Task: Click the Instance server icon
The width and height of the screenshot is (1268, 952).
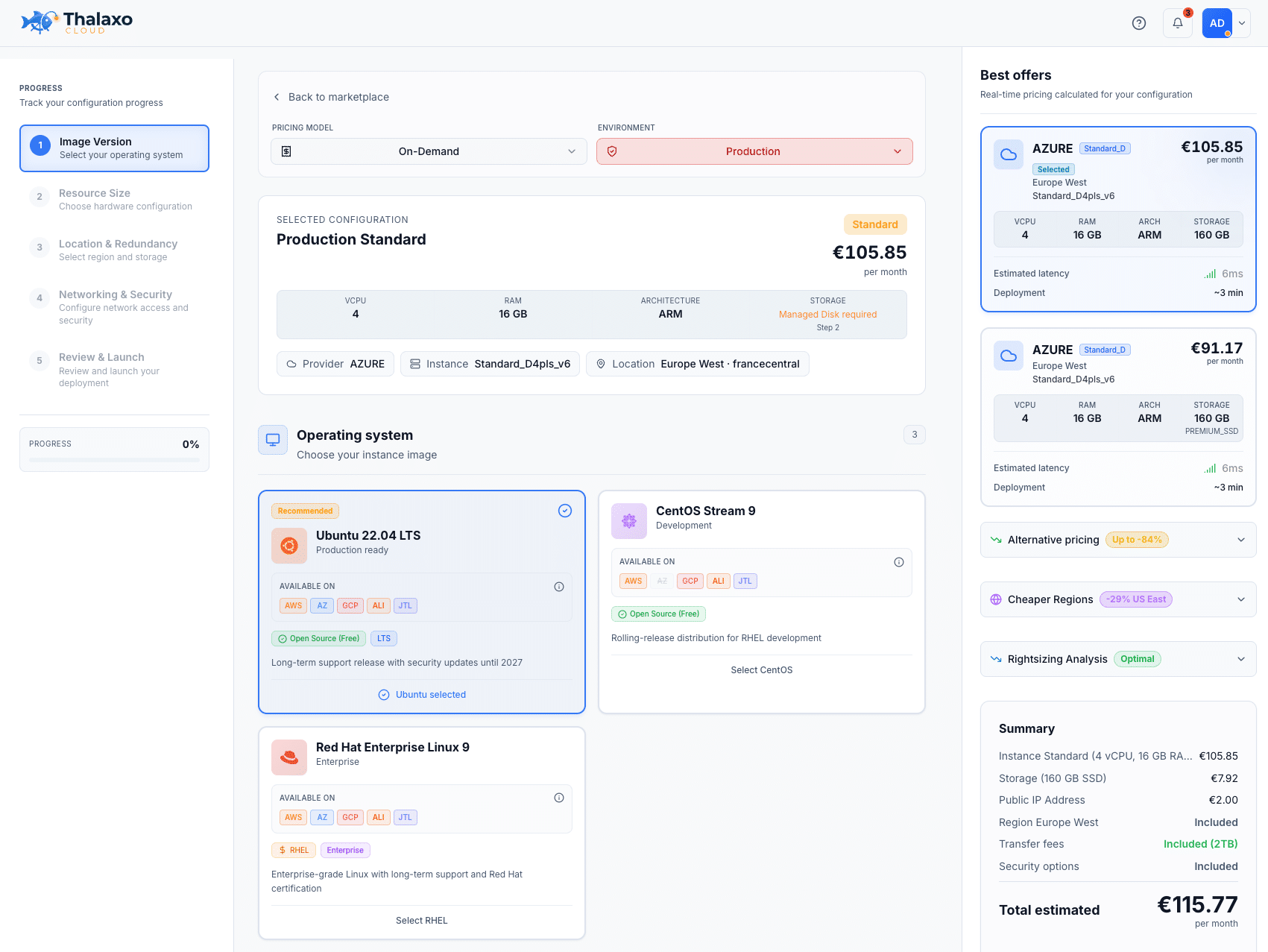Action: (415, 364)
